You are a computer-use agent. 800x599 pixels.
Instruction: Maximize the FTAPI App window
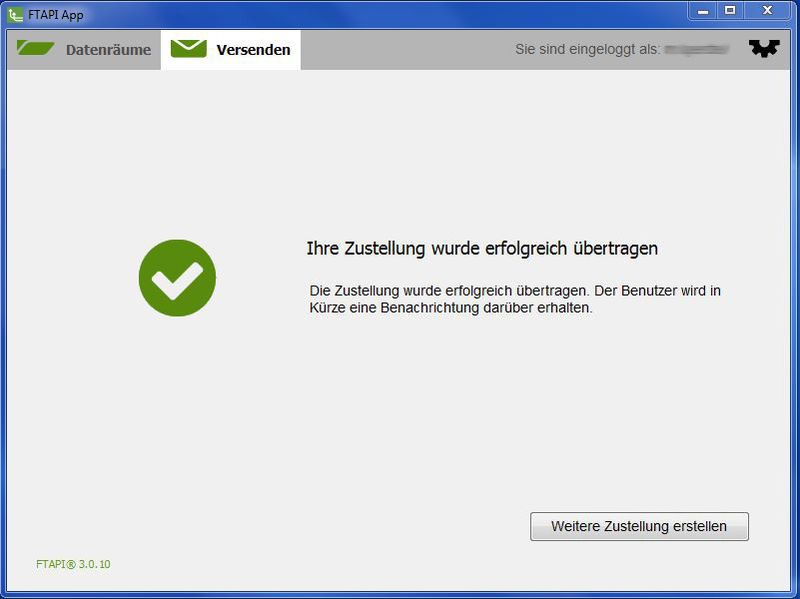pos(730,10)
